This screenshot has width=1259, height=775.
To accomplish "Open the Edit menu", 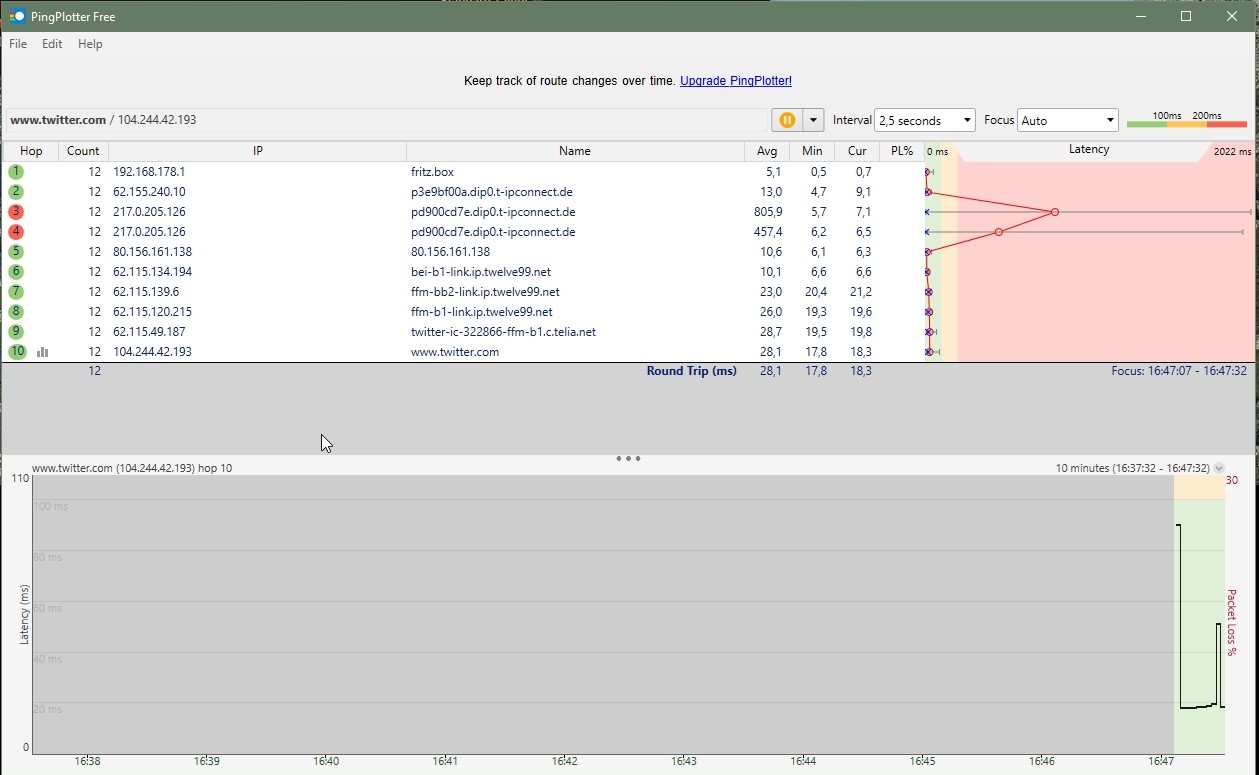I will pos(52,44).
